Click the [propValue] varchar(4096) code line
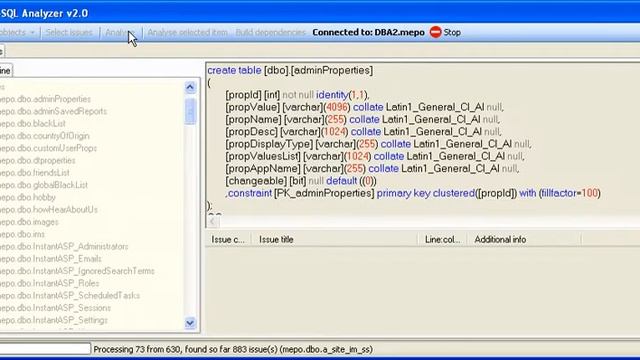640x360 pixels. click(x=364, y=107)
